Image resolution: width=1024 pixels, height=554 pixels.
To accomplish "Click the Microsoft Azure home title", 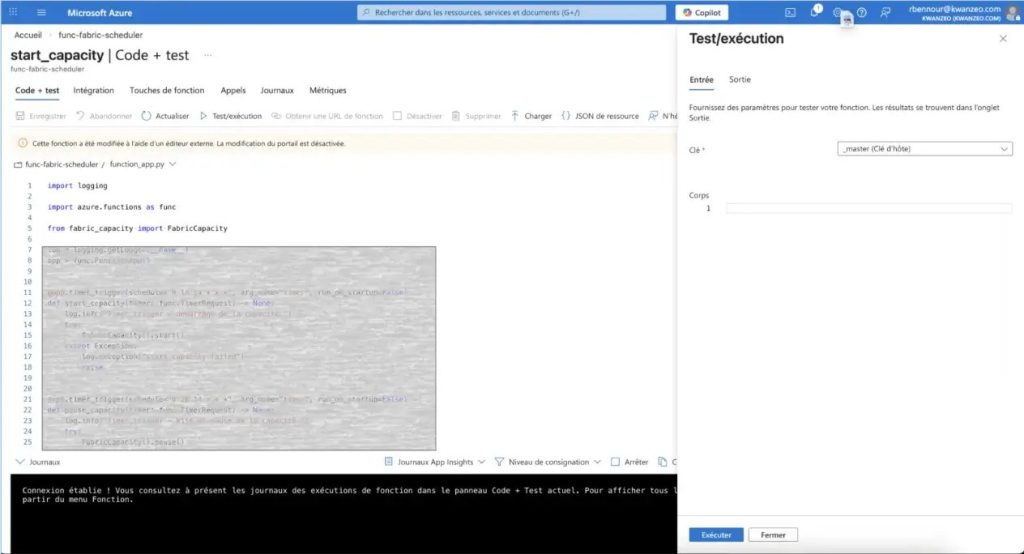I will (x=99, y=12).
